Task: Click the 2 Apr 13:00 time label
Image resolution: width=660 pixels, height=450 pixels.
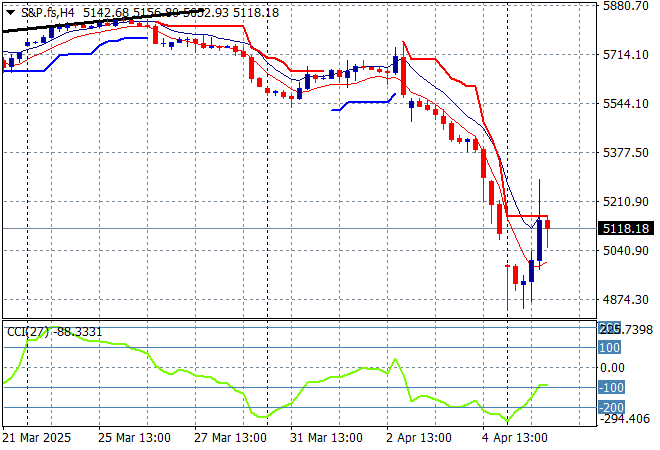Action: pos(419,438)
